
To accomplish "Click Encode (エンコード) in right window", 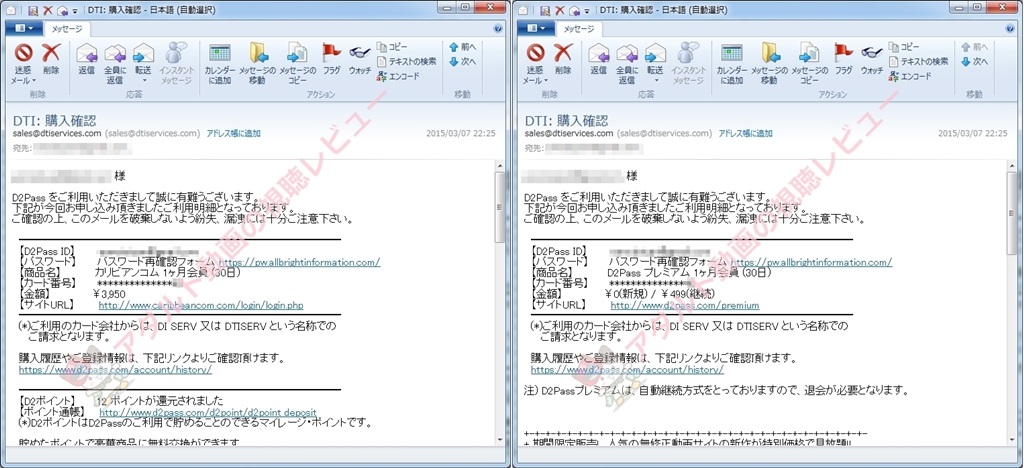I will tap(910, 76).
